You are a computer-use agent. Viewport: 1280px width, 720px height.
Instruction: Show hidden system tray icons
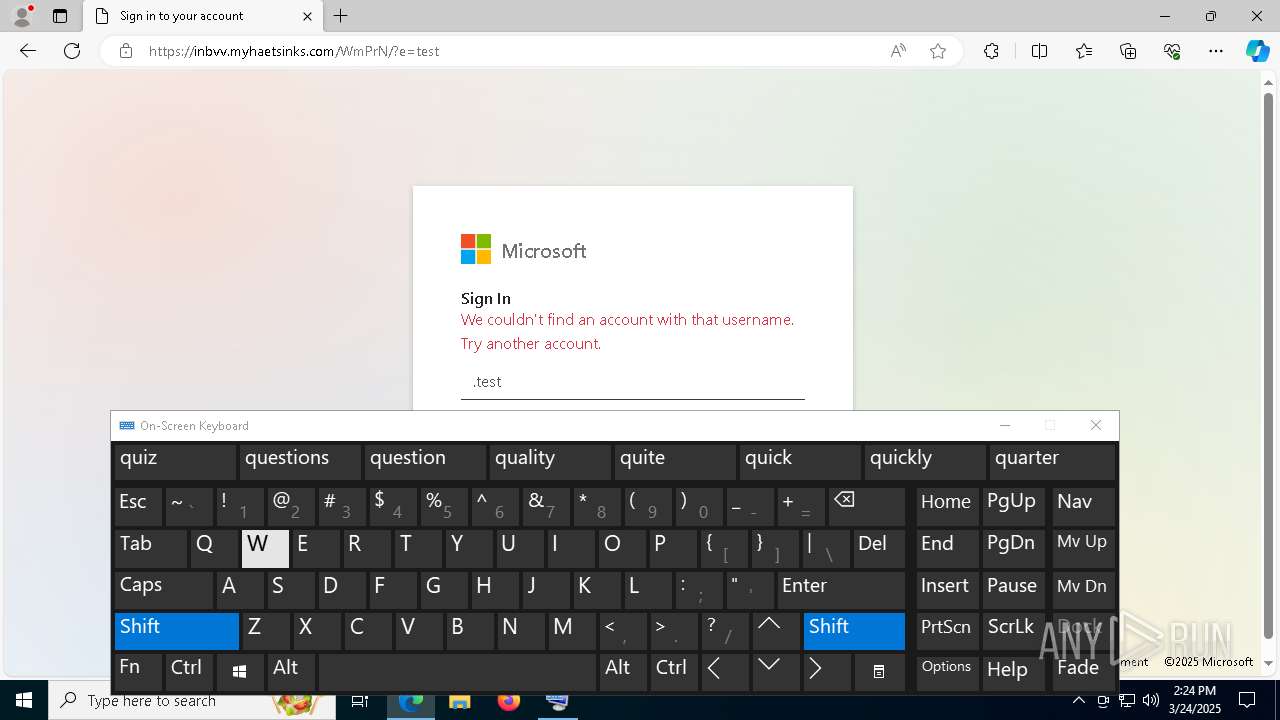pyautogui.click(x=1079, y=700)
